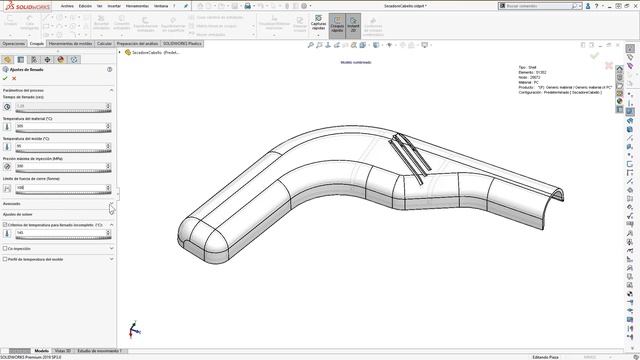Toggle Instant 2D tool

point(353,25)
